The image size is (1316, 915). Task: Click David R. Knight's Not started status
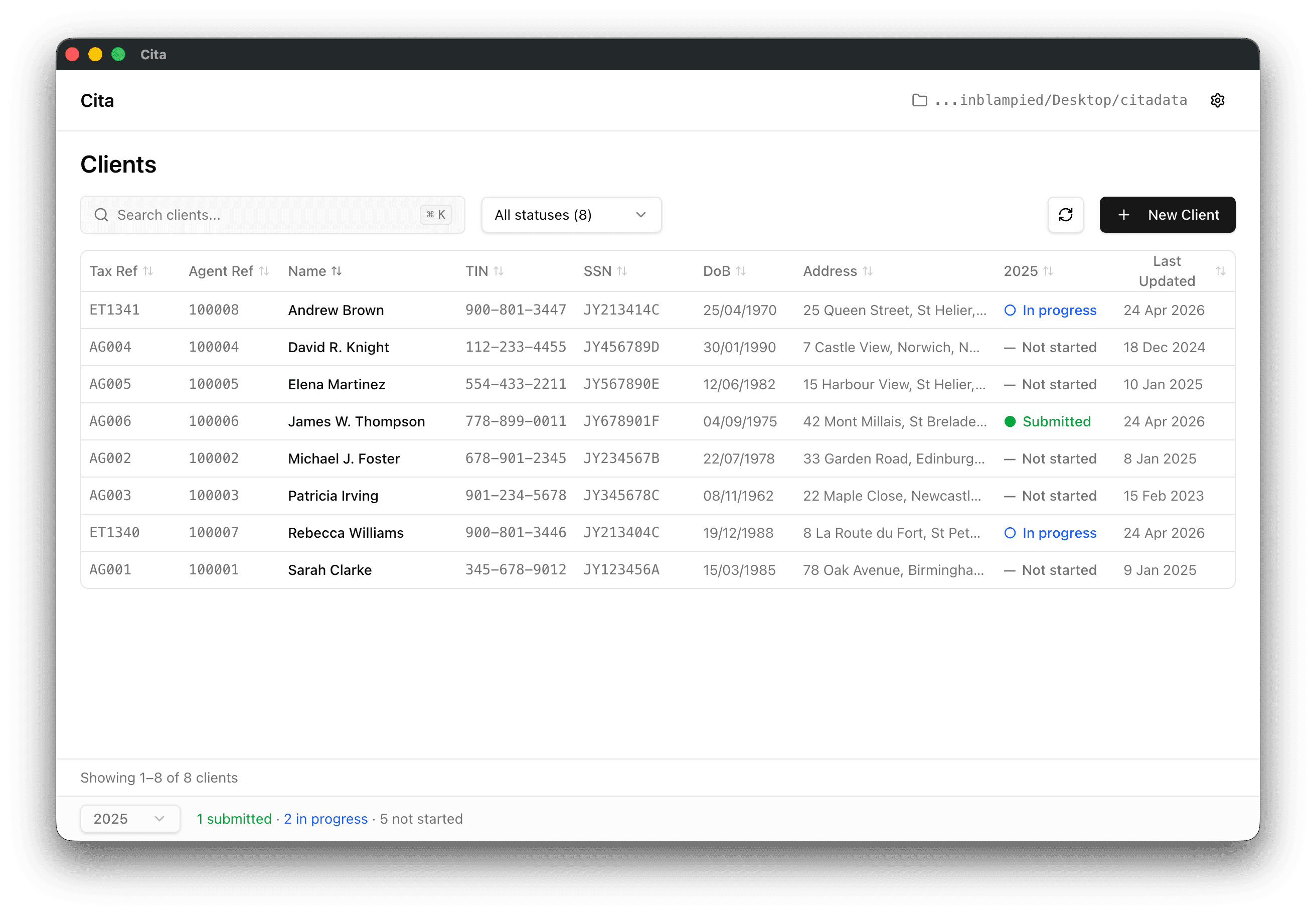pyautogui.click(x=1051, y=348)
